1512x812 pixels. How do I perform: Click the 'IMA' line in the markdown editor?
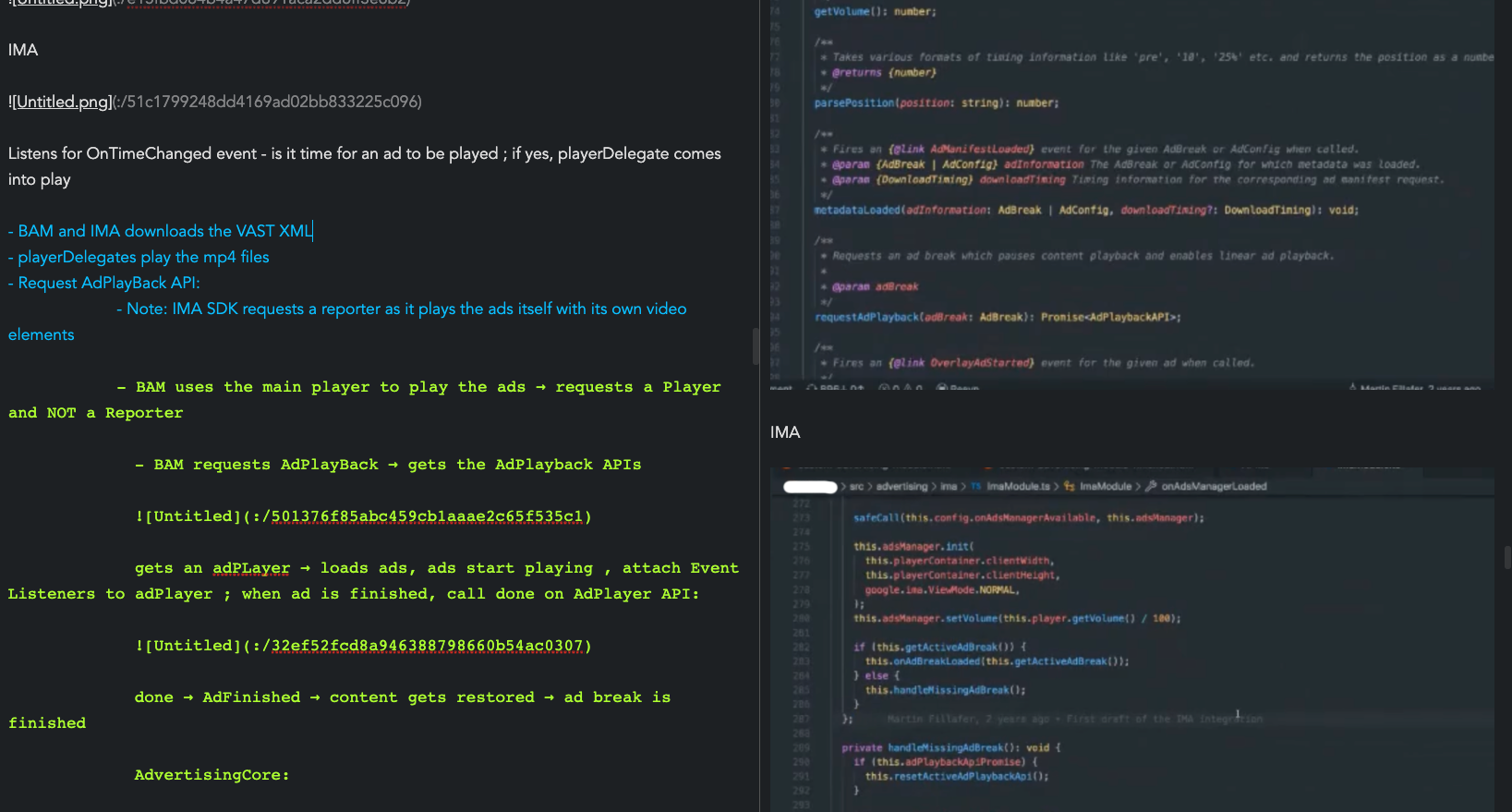pos(23,50)
